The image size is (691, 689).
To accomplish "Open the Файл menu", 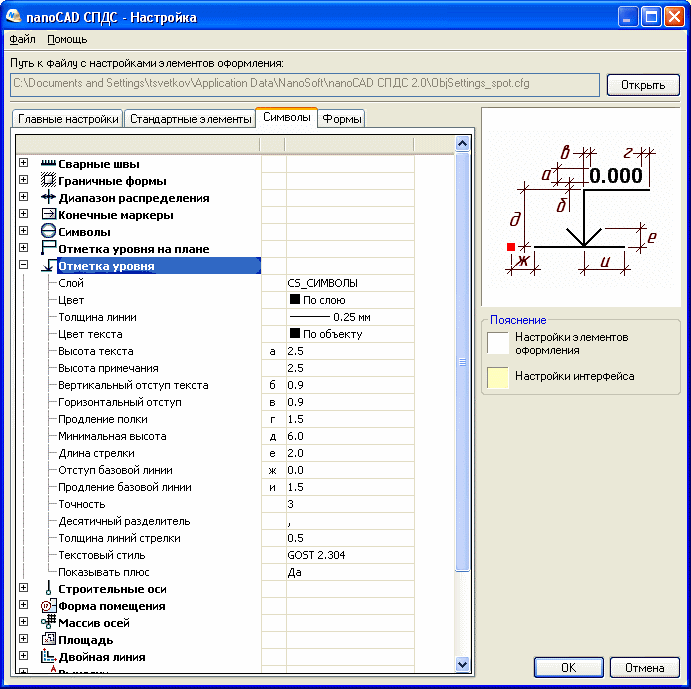I will 22,39.
